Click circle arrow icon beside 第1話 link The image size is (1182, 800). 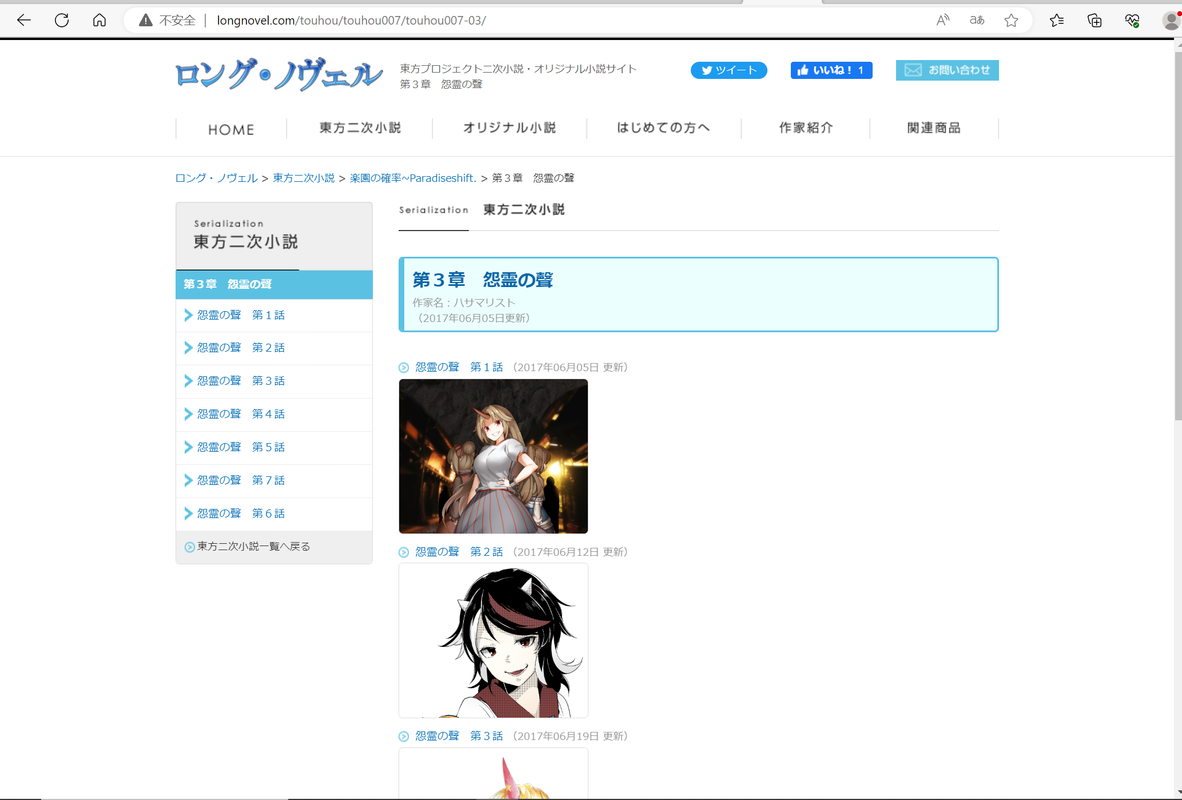(x=404, y=368)
